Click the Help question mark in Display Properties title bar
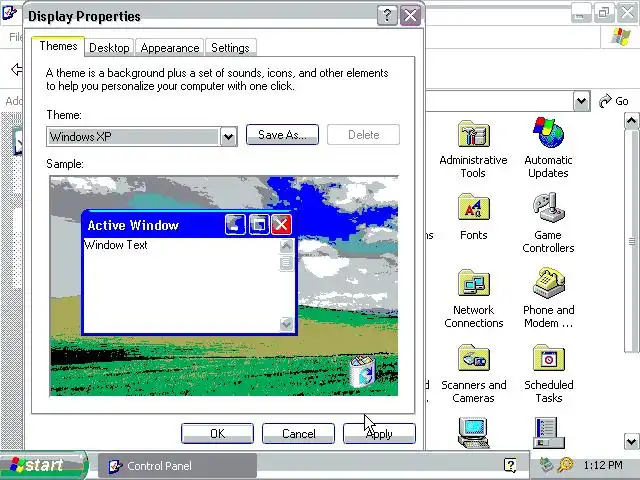 pos(387,16)
